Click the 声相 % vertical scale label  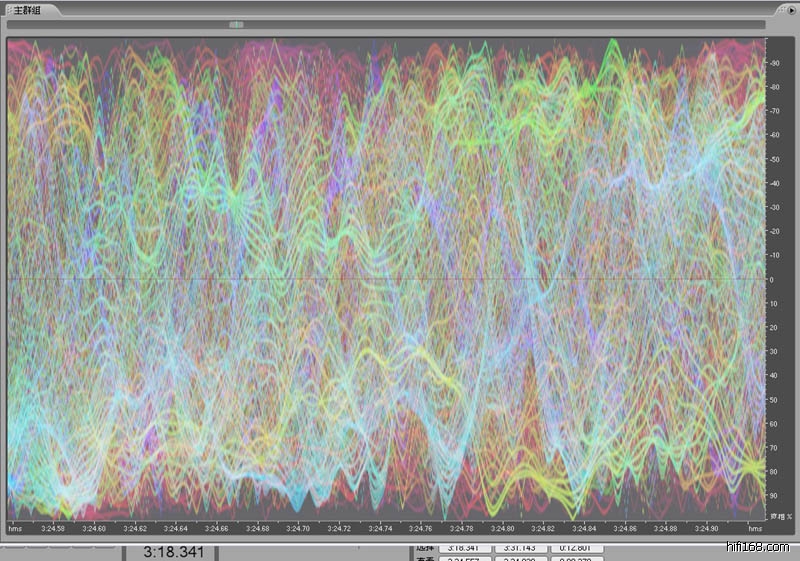pos(781,517)
